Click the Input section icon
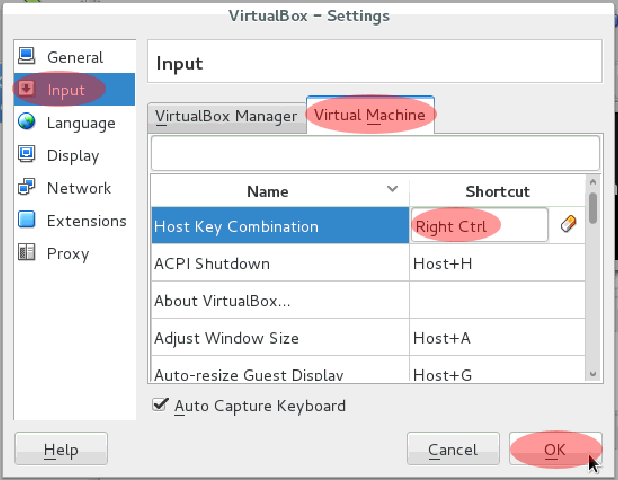Screen dimensions: 618x480 pos(26,89)
